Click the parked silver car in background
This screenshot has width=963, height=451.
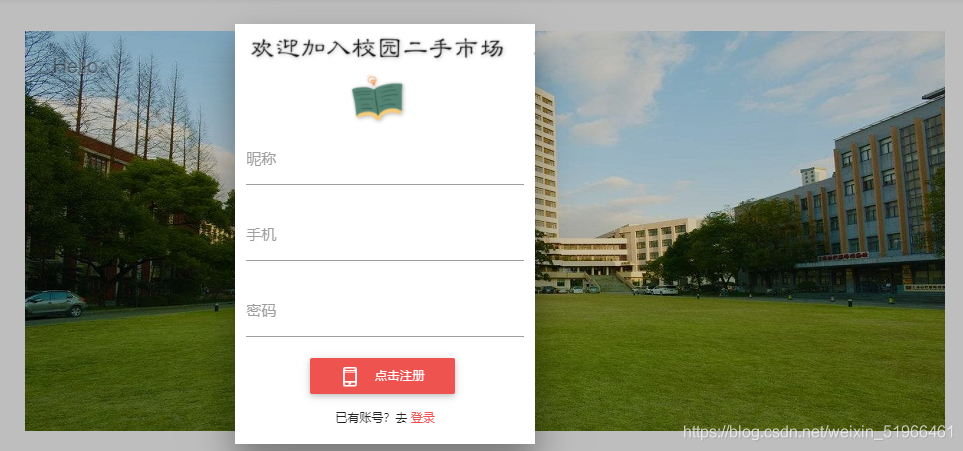[55, 304]
